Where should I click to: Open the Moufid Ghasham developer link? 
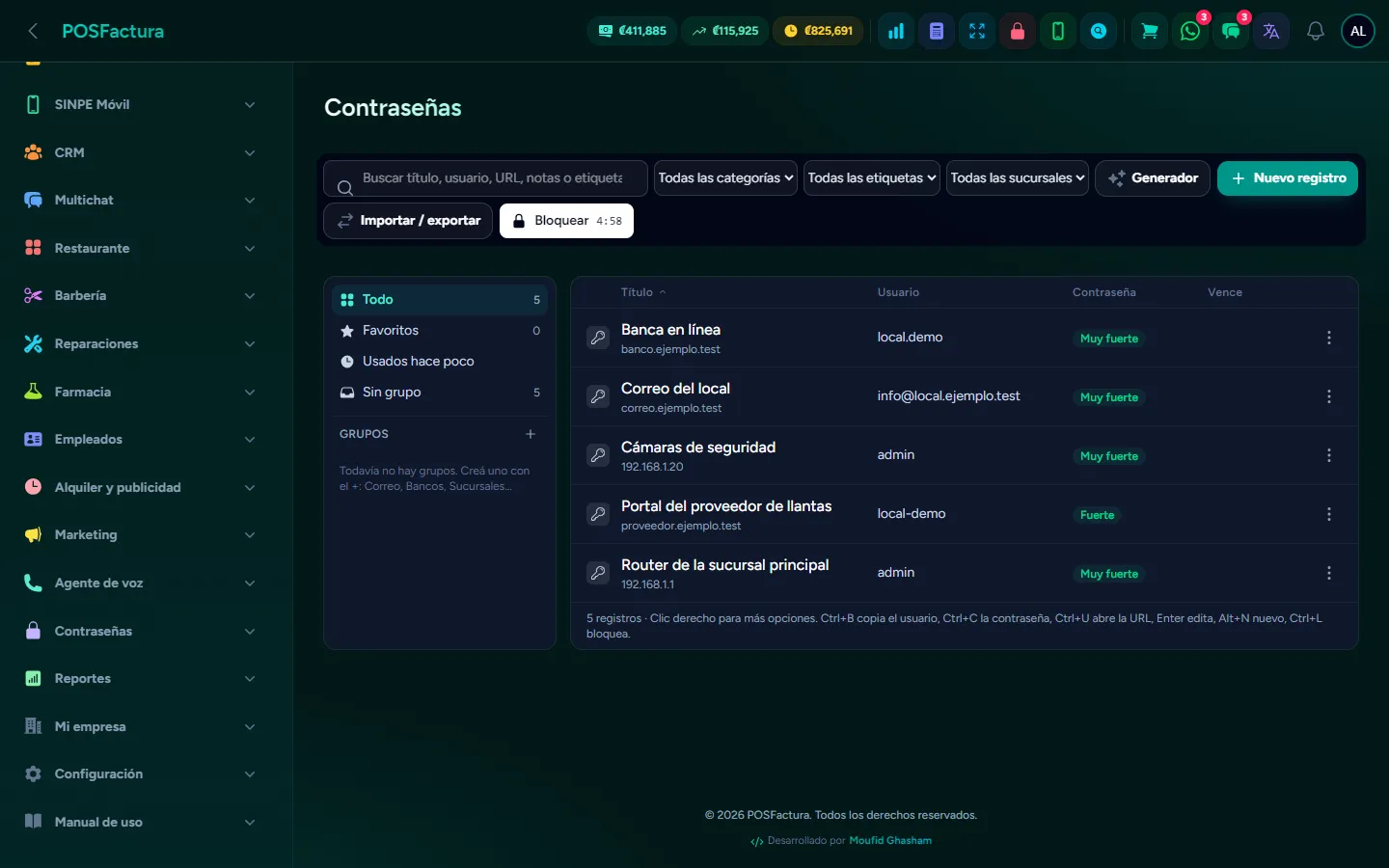click(890, 841)
